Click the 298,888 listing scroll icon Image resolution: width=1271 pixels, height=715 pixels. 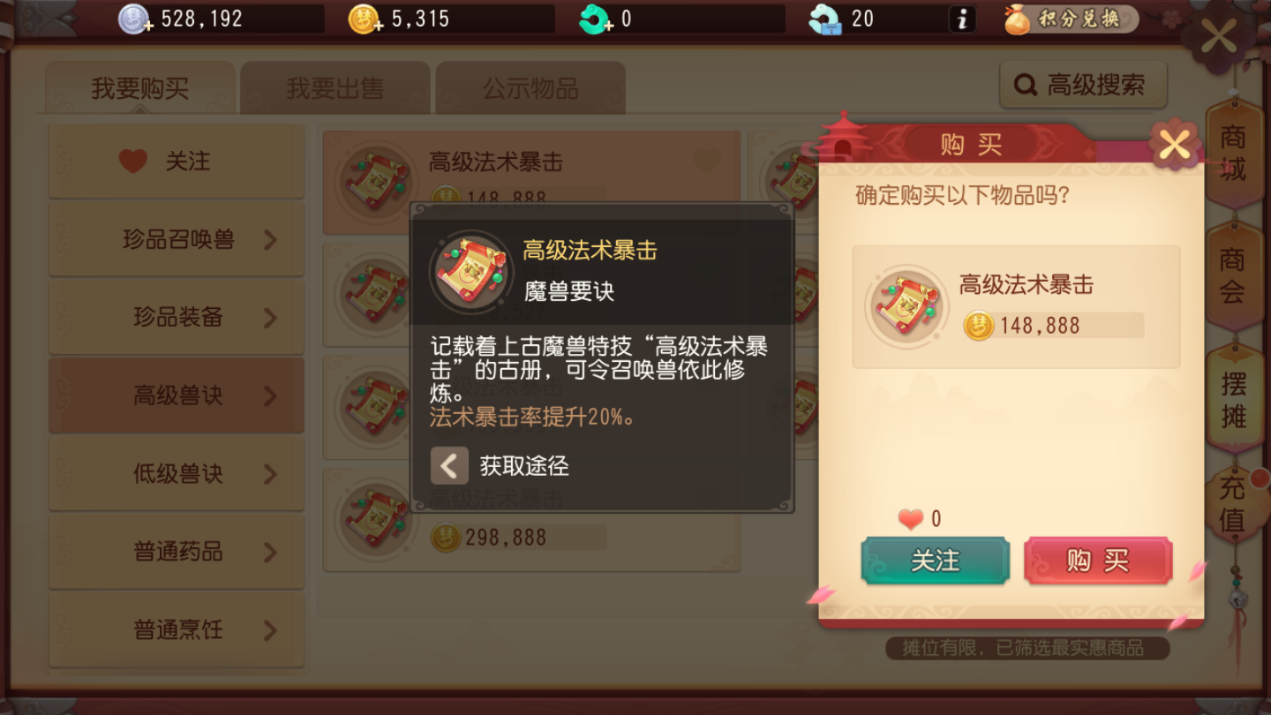coord(376,518)
